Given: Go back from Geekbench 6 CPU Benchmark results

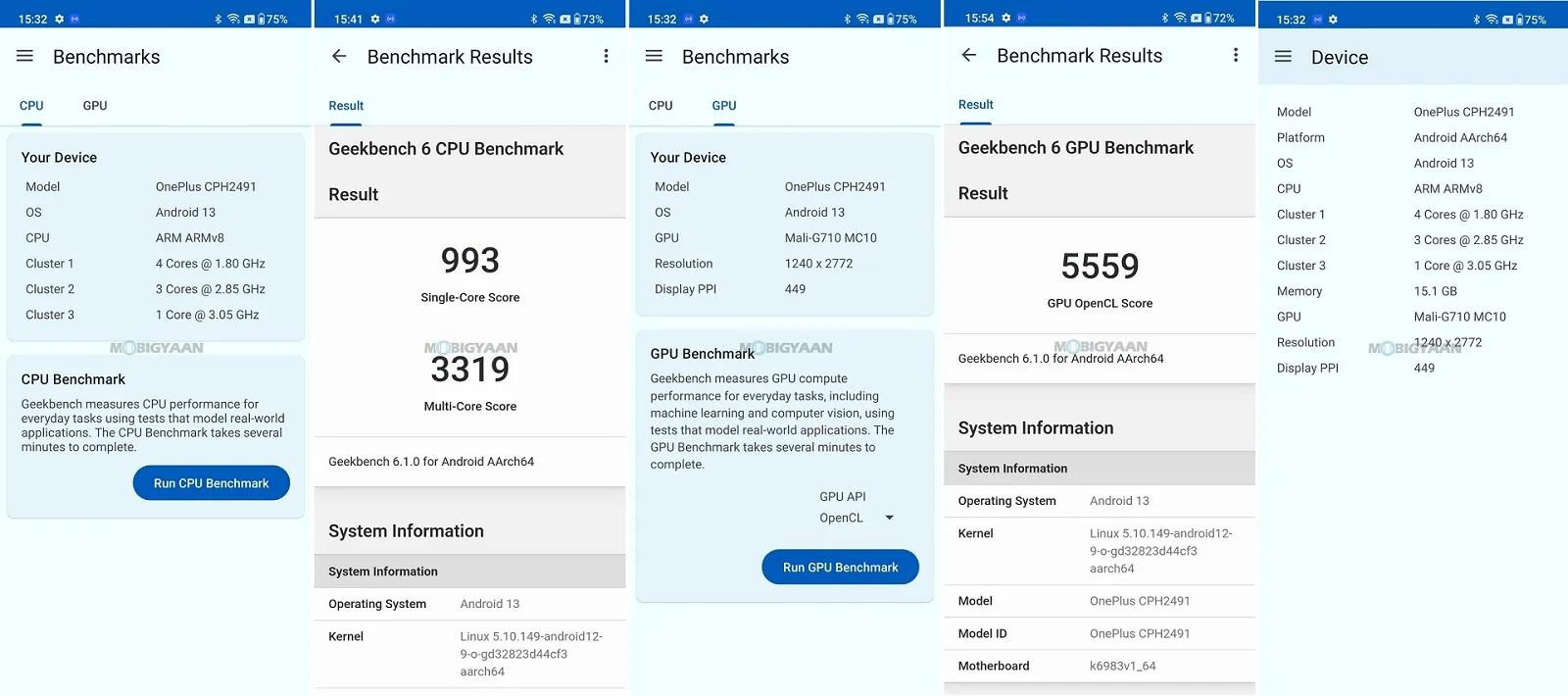Looking at the screenshot, I should tap(339, 57).
